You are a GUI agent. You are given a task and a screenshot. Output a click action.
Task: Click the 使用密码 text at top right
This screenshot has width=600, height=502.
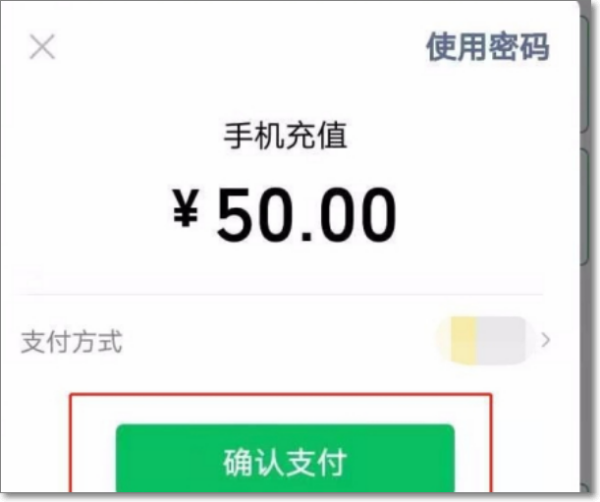click(x=488, y=47)
